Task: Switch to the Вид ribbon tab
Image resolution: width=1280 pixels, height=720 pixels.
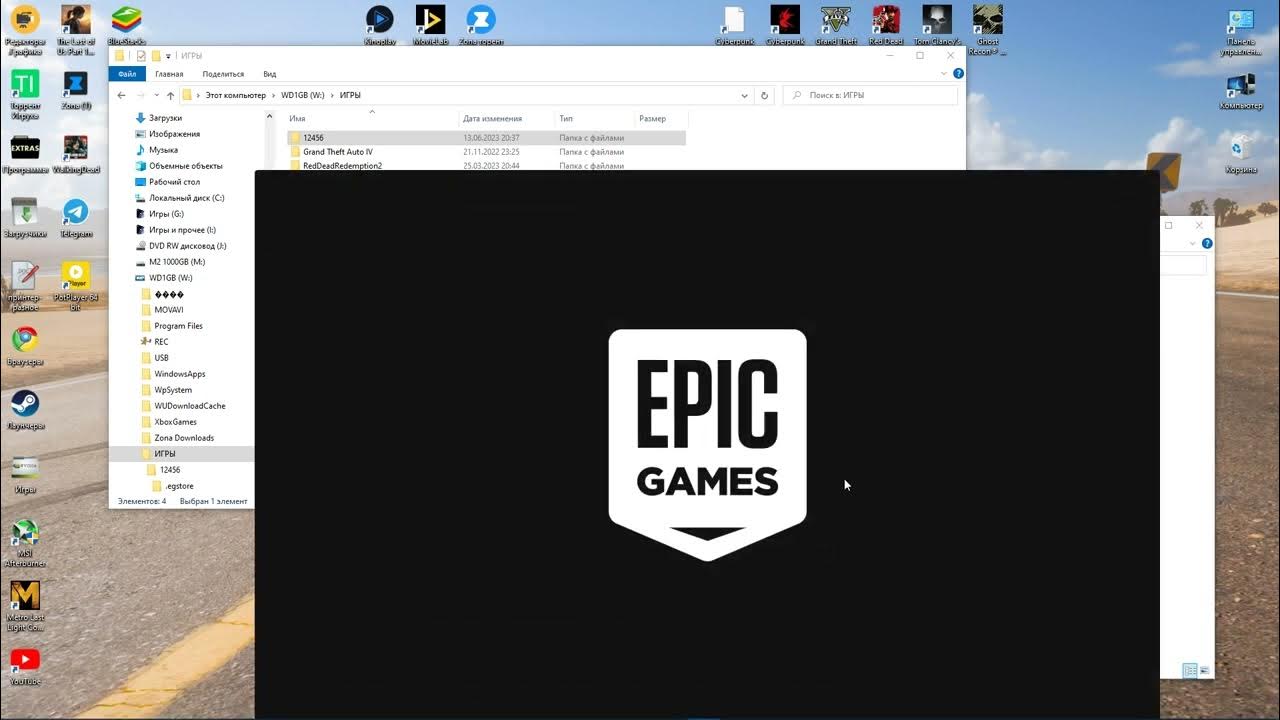Action: pos(270,74)
